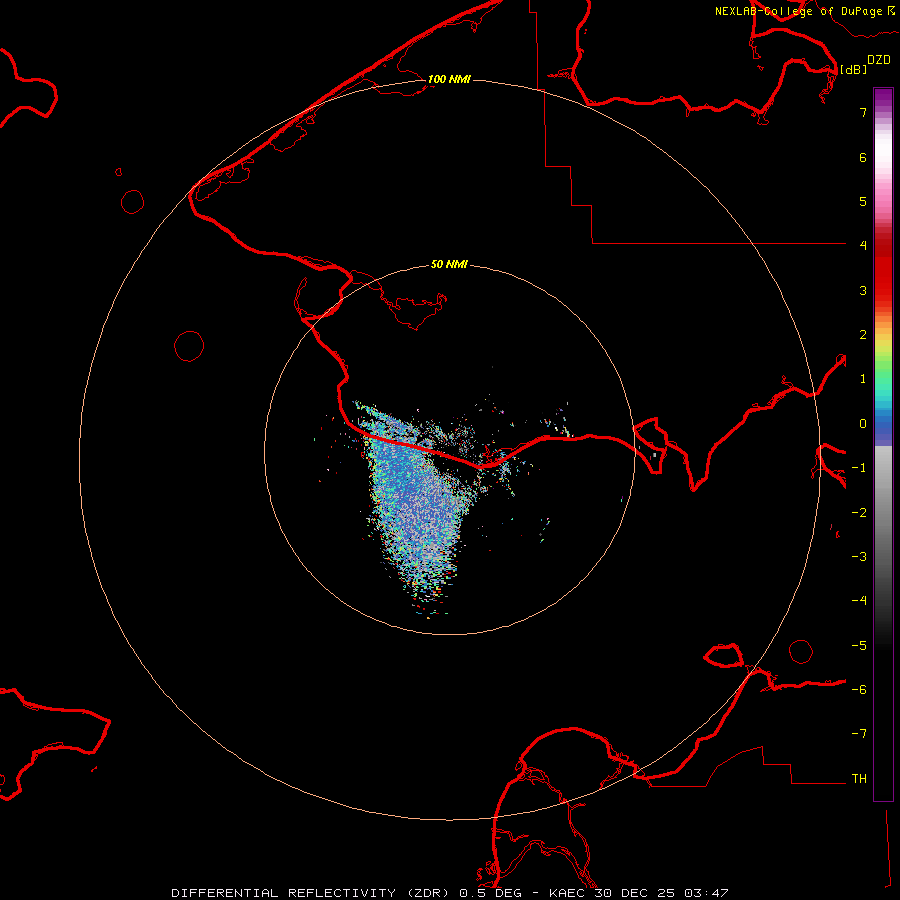Click the 5 value on the color scale

(863, 201)
